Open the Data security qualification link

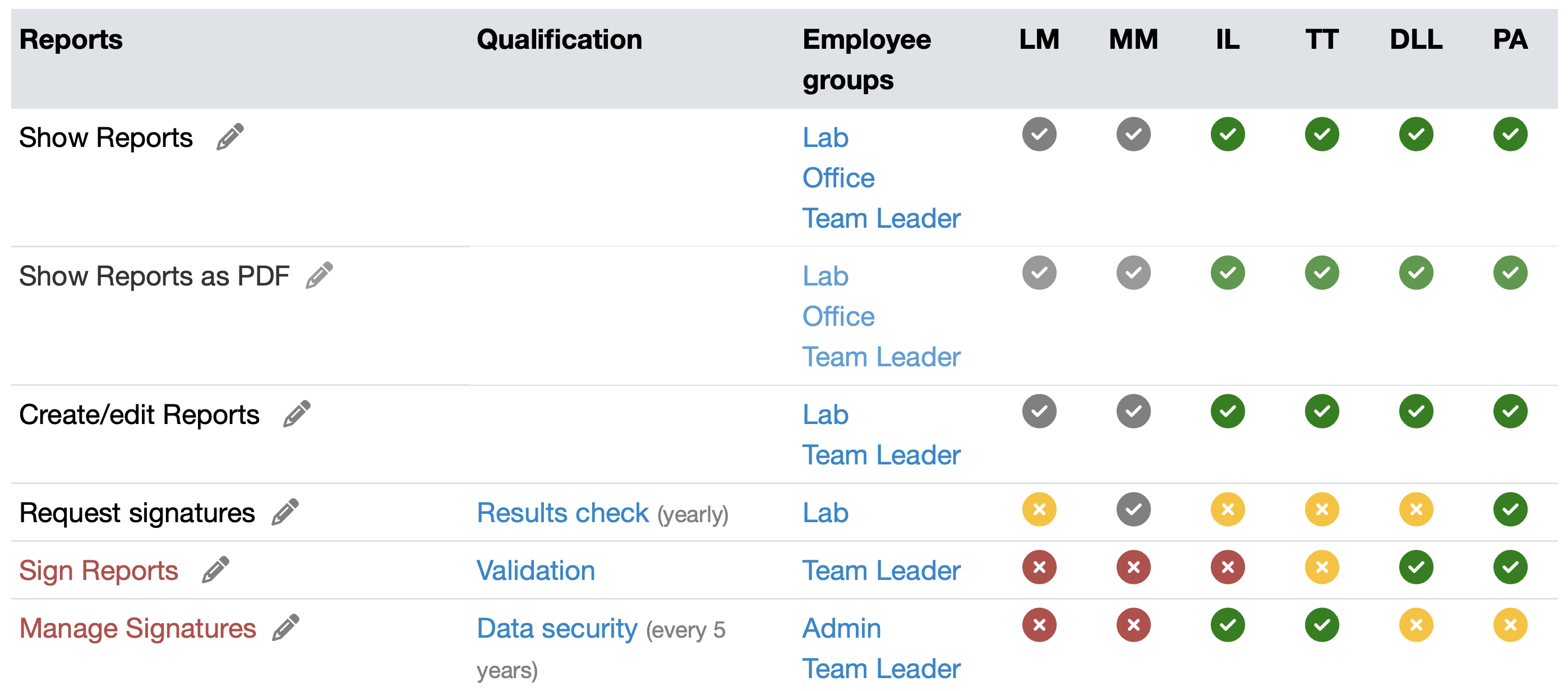click(x=556, y=628)
